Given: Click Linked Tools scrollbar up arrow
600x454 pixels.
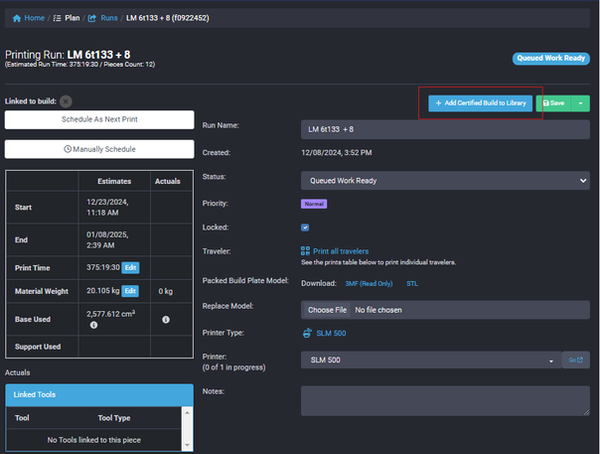Looking at the screenshot, I should tap(187, 412).
